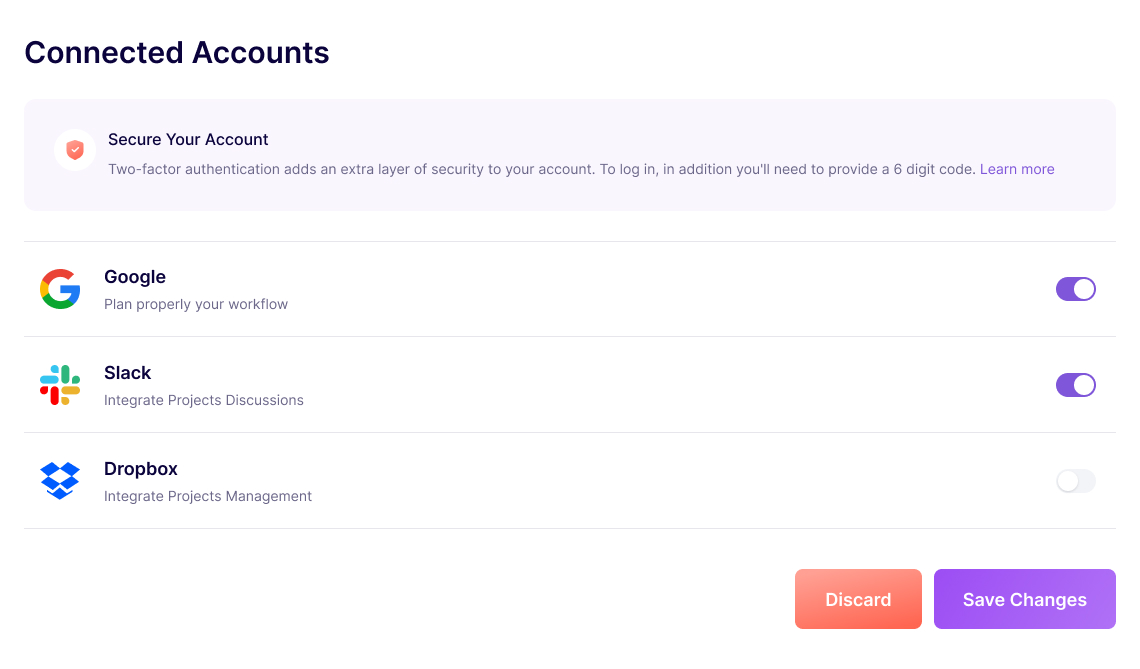The width and height of the screenshot is (1140, 669).
Task: Turn off the Slack integration switch
Action: coord(1075,385)
